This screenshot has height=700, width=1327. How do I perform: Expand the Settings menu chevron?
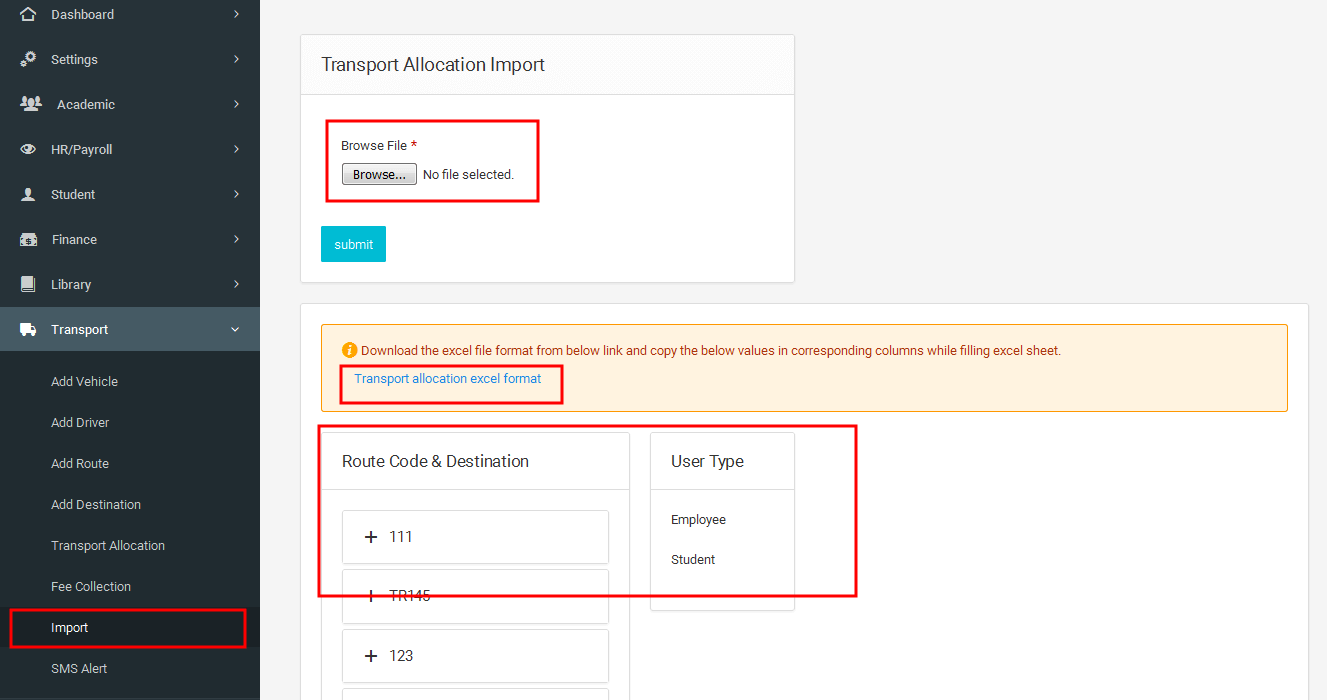point(236,59)
